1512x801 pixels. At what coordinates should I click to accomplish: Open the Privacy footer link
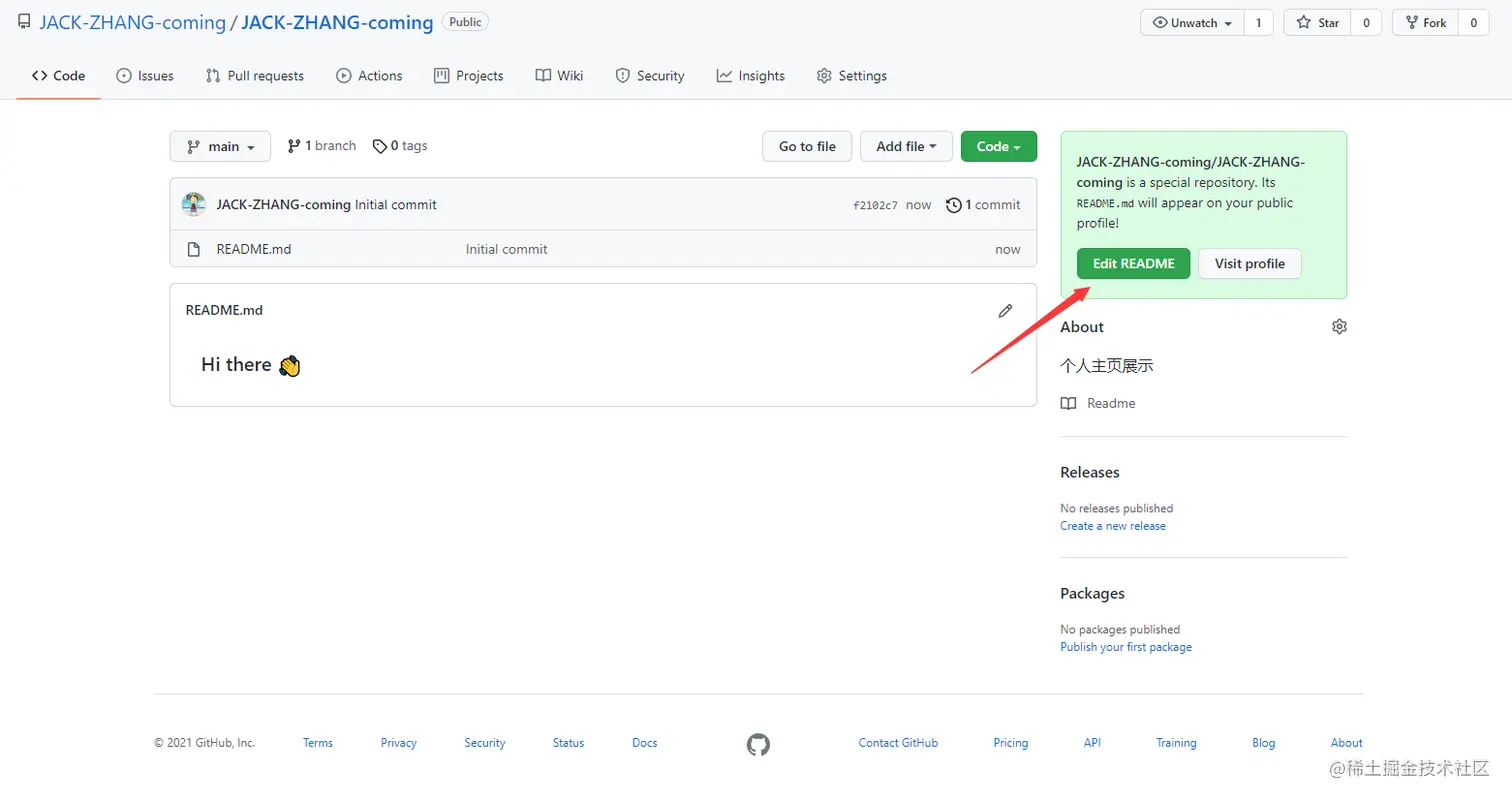pyautogui.click(x=399, y=743)
